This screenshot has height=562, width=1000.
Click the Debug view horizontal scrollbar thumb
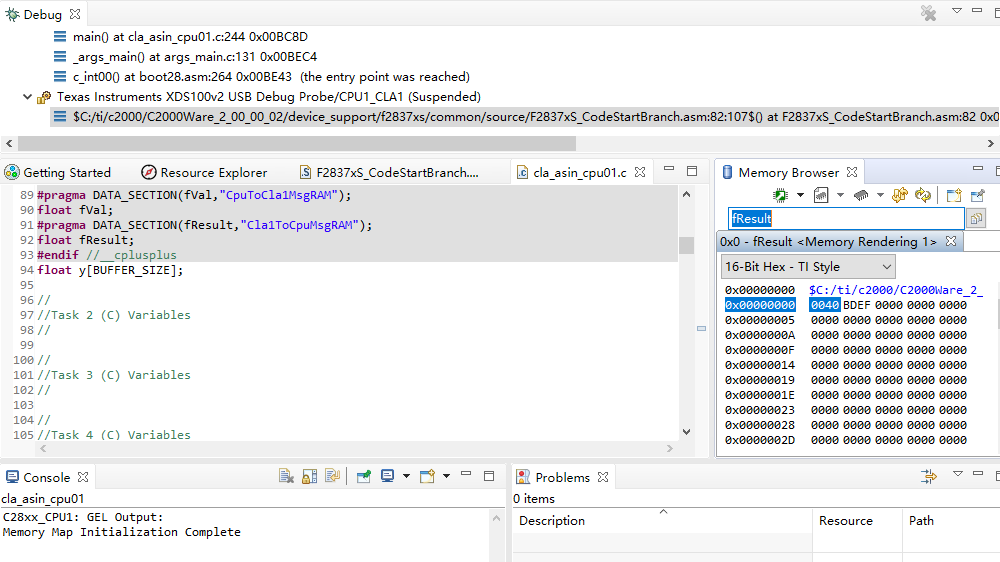pos(297,144)
